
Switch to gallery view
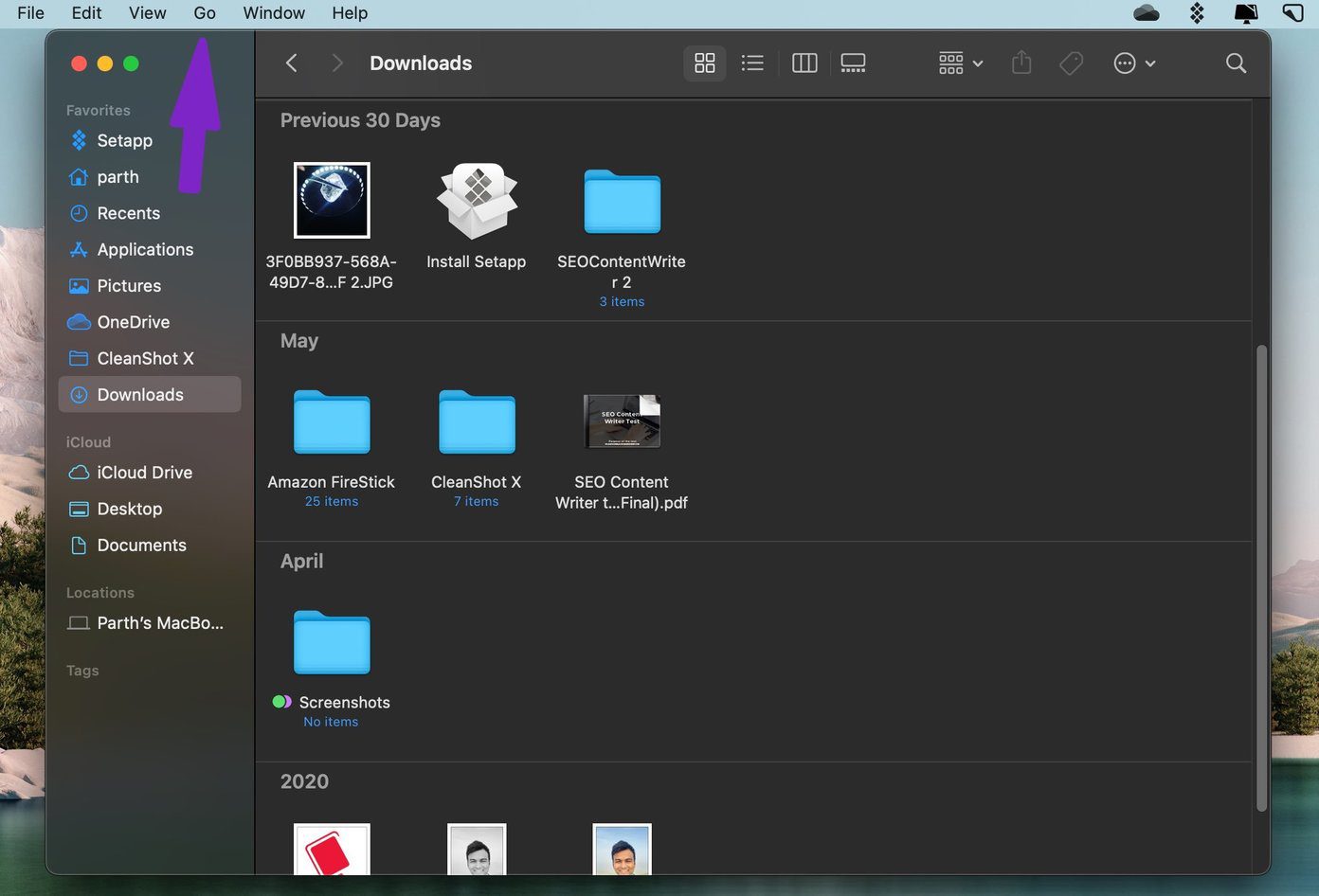coord(853,63)
